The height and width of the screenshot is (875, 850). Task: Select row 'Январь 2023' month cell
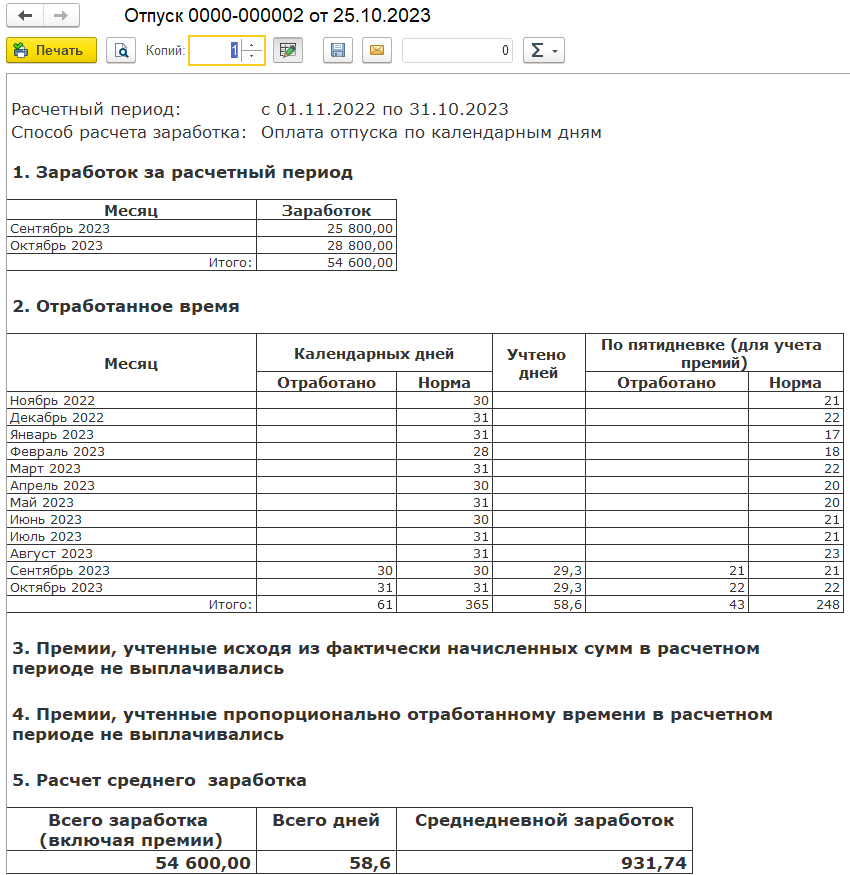(x=132, y=434)
